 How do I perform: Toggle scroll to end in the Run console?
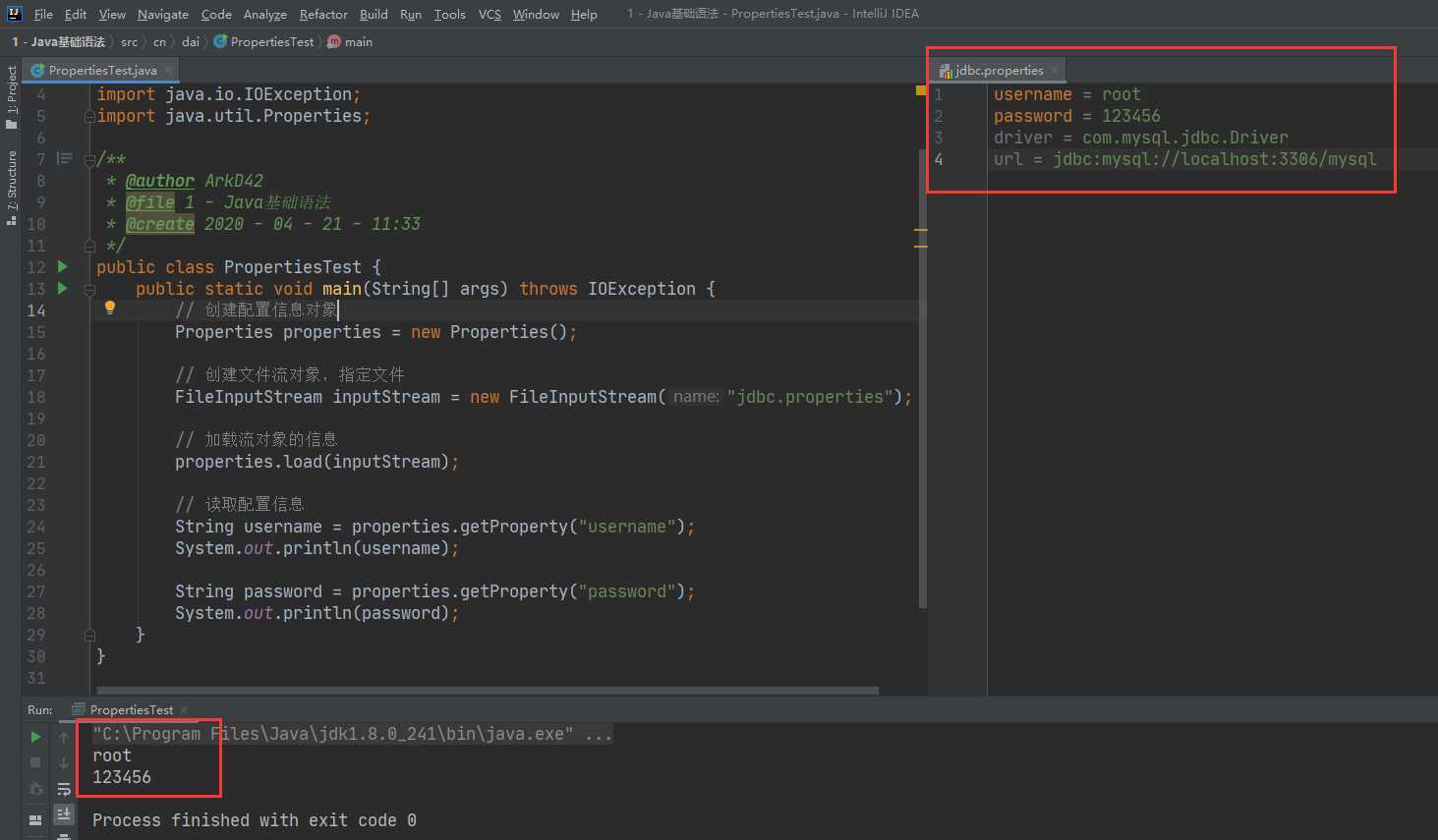point(64,813)
